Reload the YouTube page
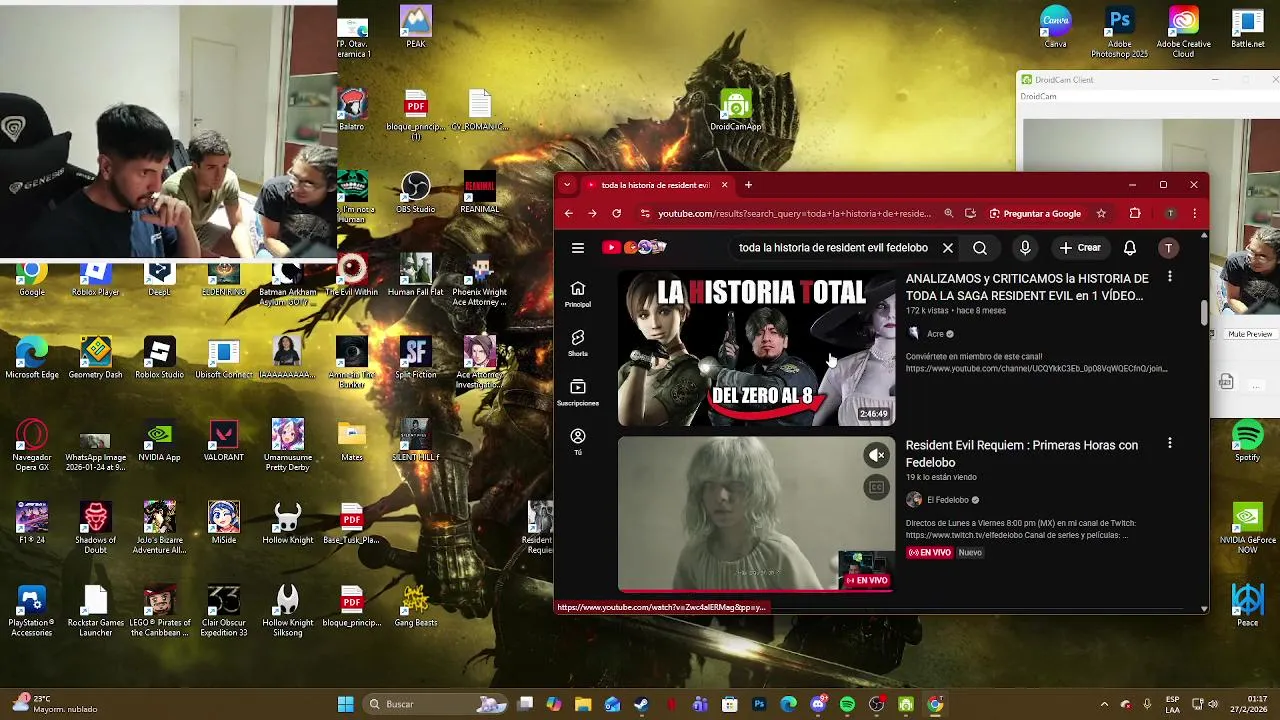Viewport: 1280px width, 720px height. point(616,213)
